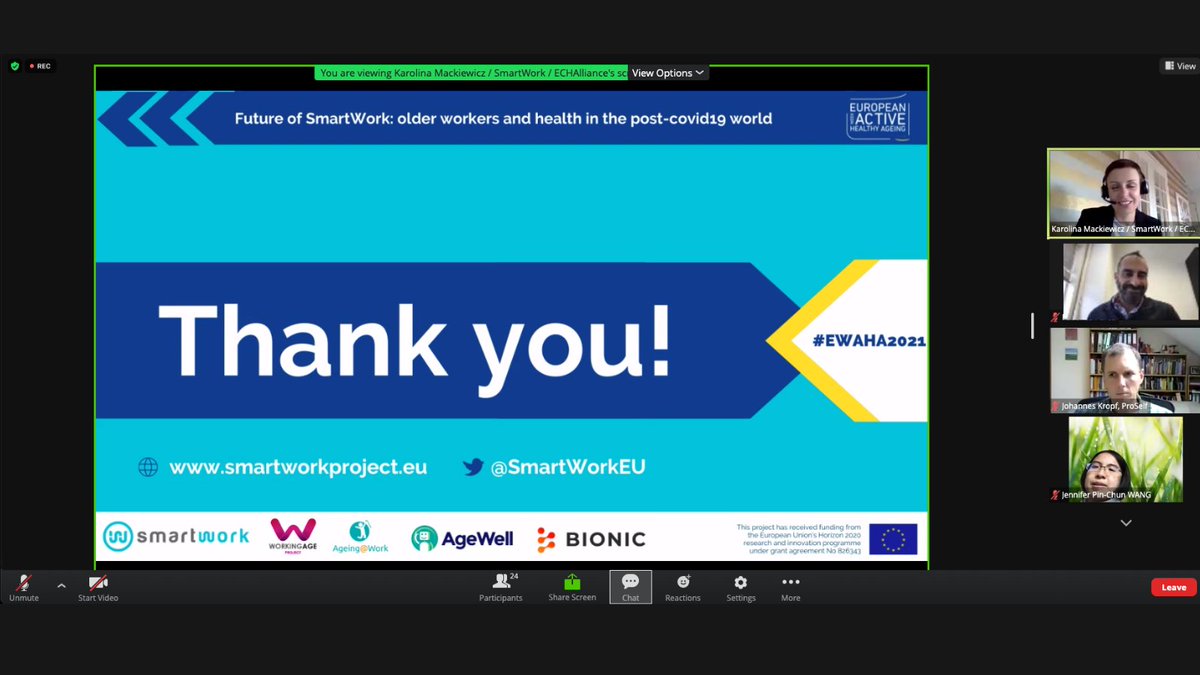Image resolution: width=1200 pixels, height=675 pixels.
Task: Leave the meeting
Action: (x=1174, y=587)
